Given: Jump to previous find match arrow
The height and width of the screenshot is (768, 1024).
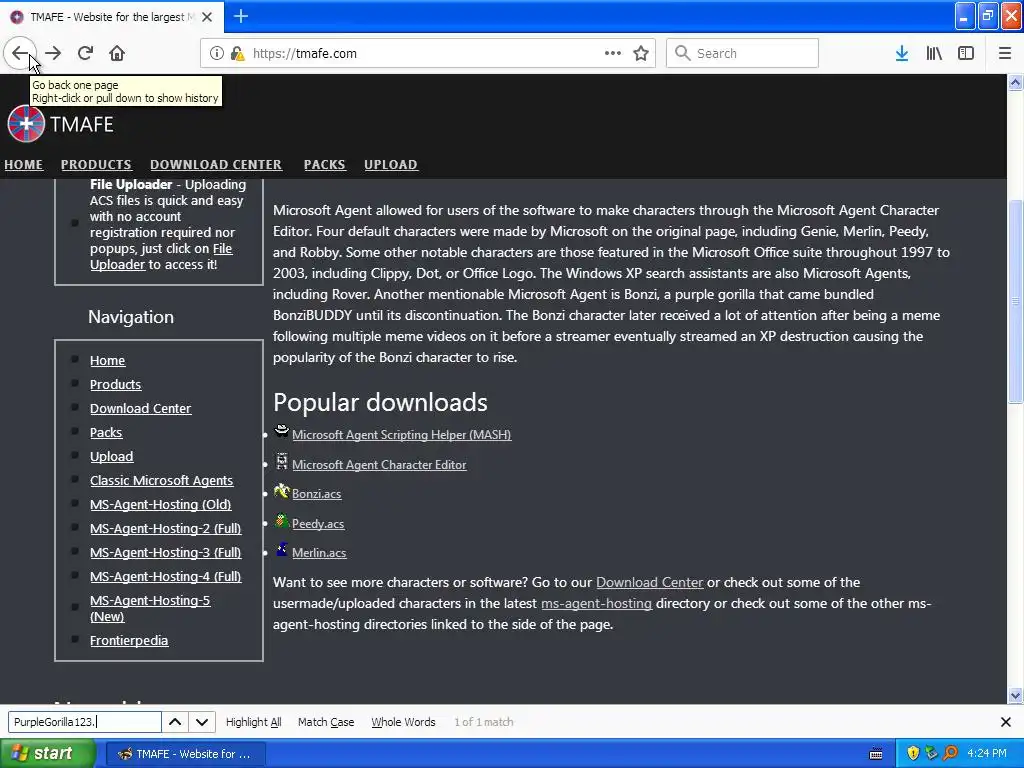Looking at the screenshot, I should click(x=175, y=722).
